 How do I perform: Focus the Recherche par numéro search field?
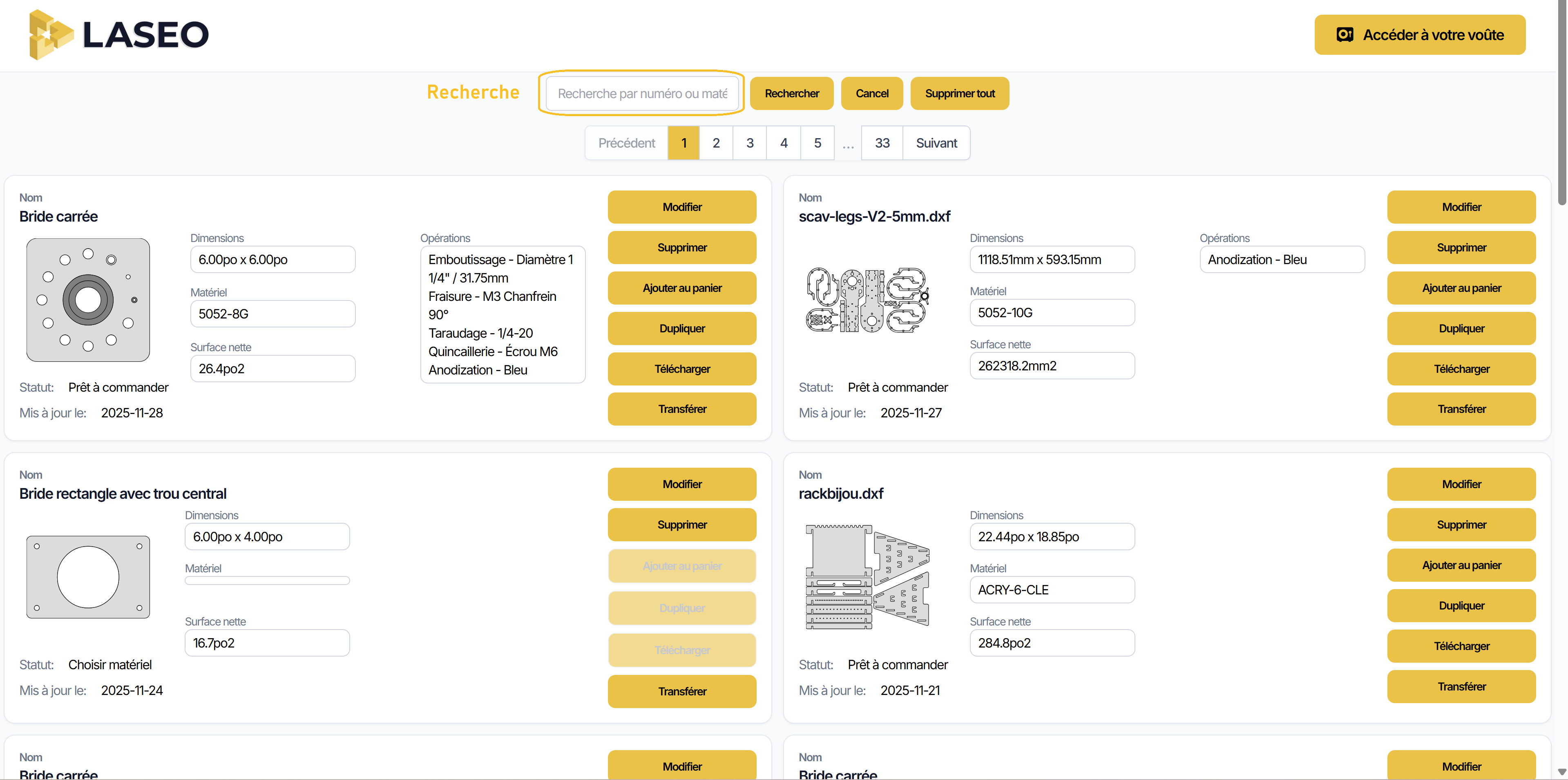point(641,93)
